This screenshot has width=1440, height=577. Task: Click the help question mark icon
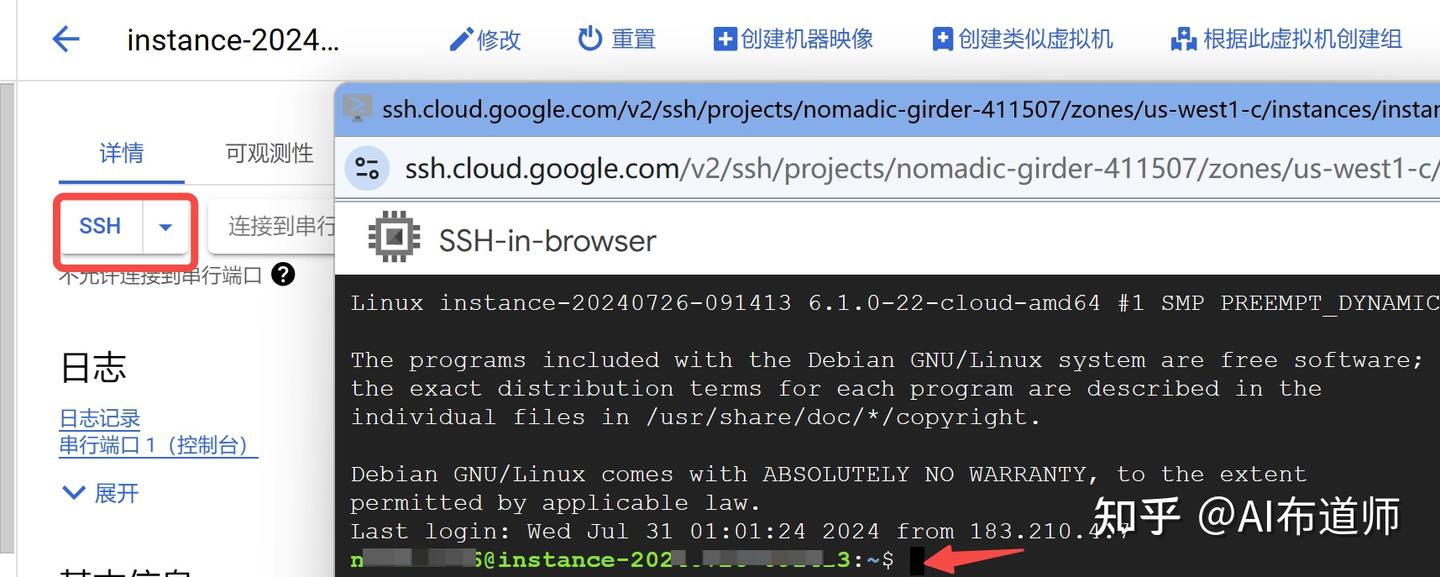[283, 274]
